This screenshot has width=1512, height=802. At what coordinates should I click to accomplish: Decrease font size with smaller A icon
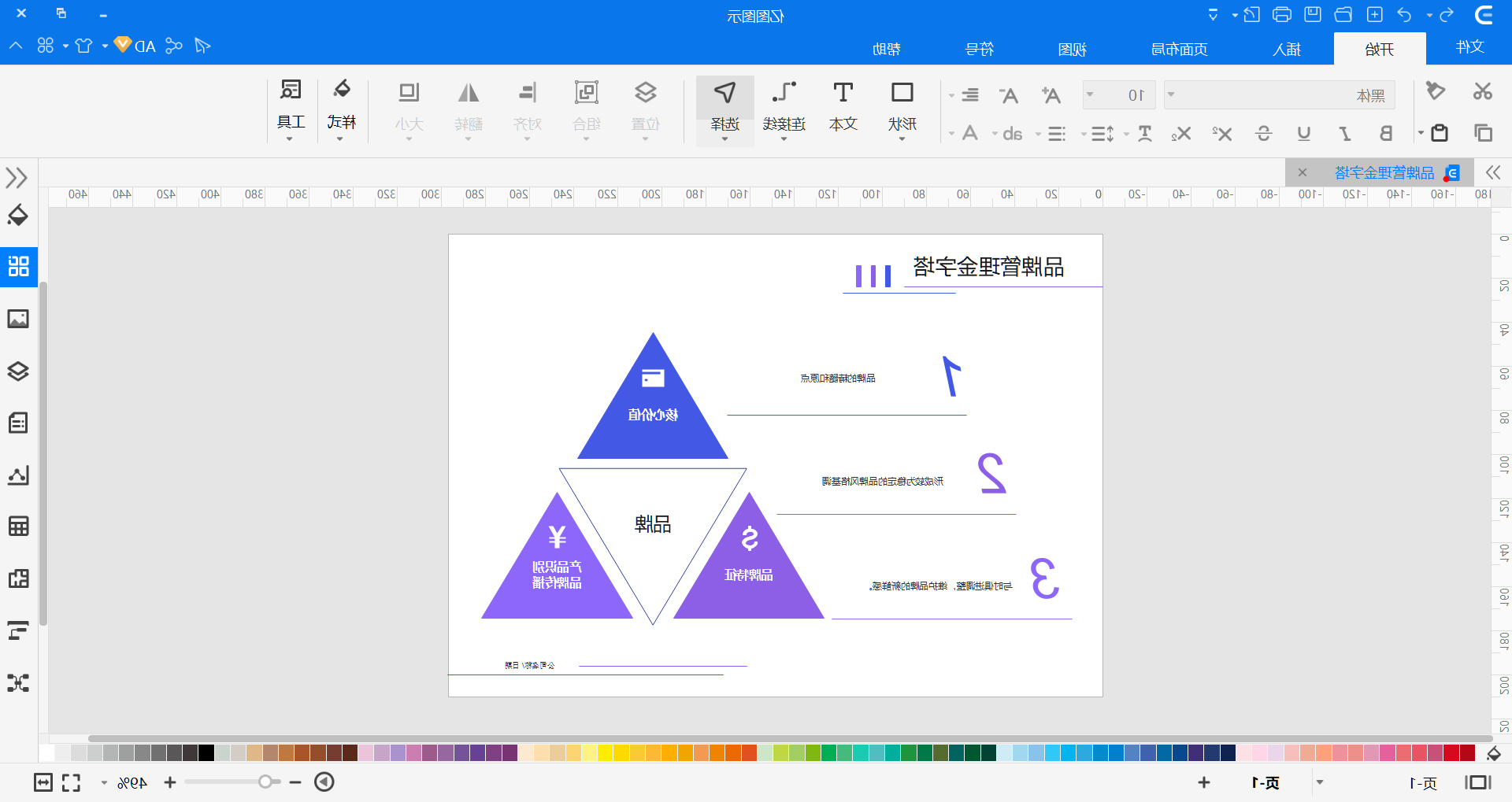[1009, 95]
